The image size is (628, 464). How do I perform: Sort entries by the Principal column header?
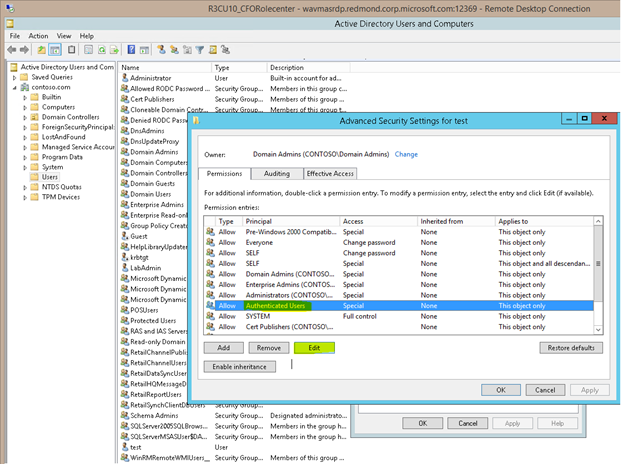click(x=259, y=220)
